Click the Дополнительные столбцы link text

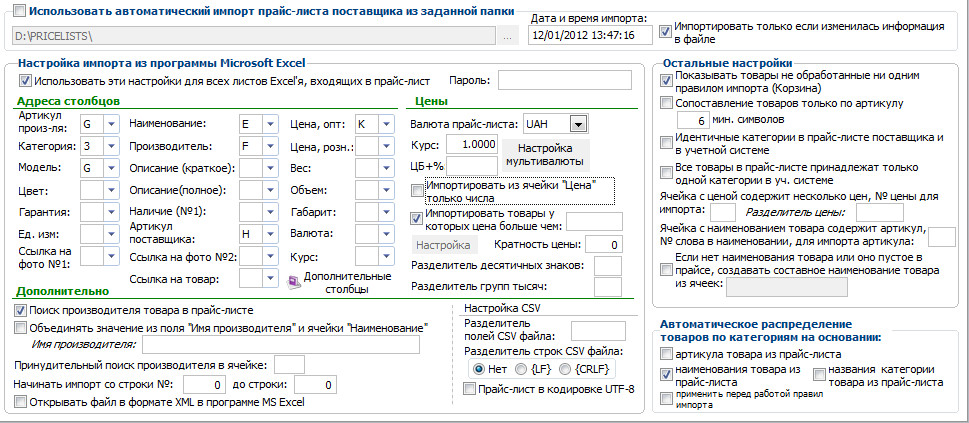349,282
